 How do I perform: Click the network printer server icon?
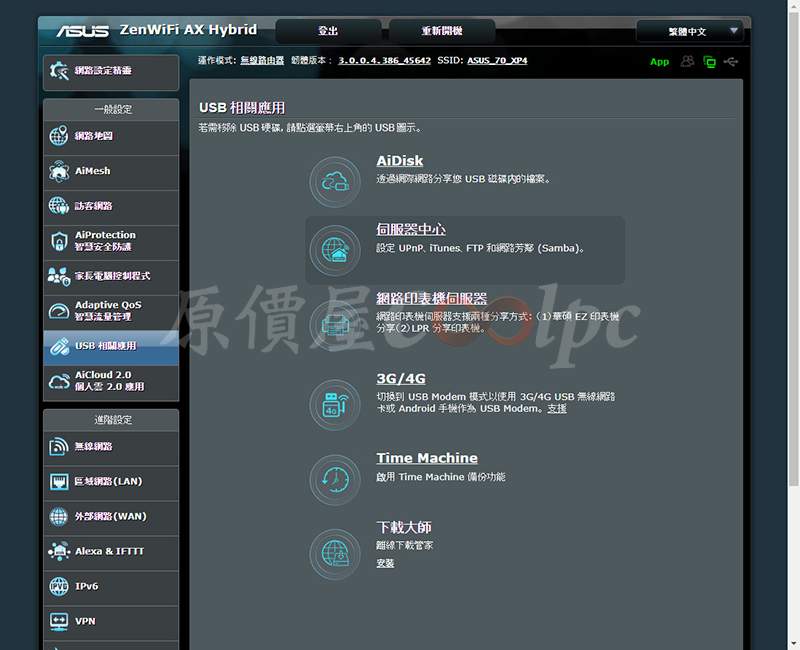pos(334,321)
